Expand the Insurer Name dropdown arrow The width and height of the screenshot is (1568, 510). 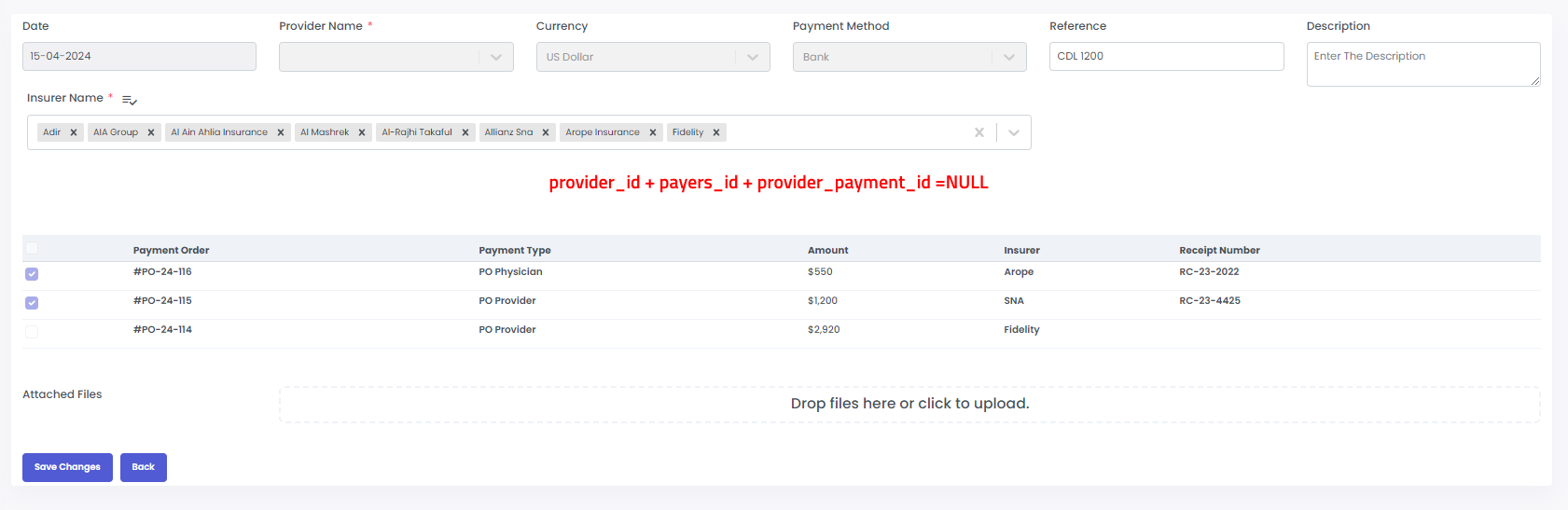[x=1014, y=132]
